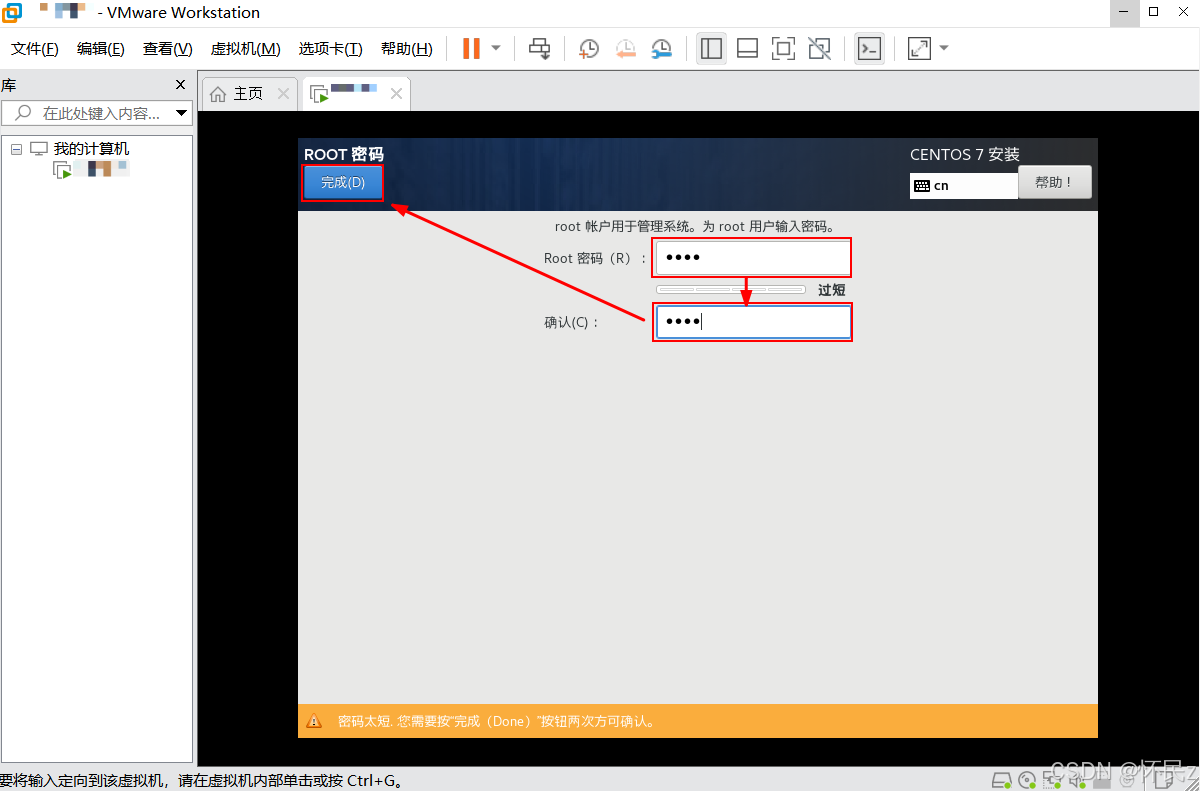Viewport: 1200px width, 791px height.
Task: Click the home icon on 主页 tab
Action: pyautogui.click(x=218, y=94)
